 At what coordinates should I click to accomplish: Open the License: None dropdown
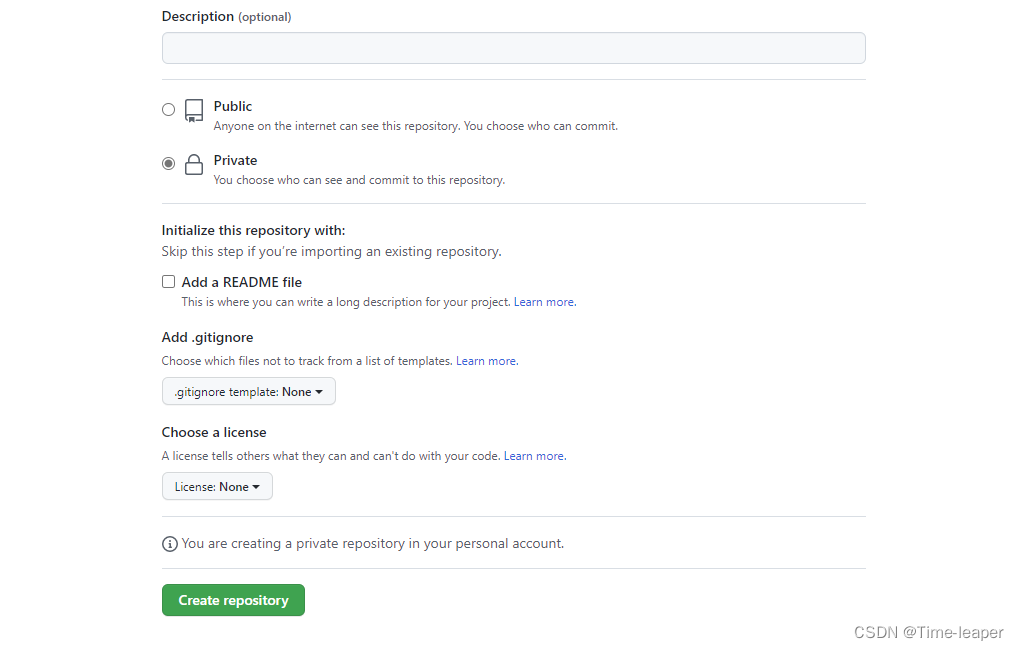(x=217, y=486)
